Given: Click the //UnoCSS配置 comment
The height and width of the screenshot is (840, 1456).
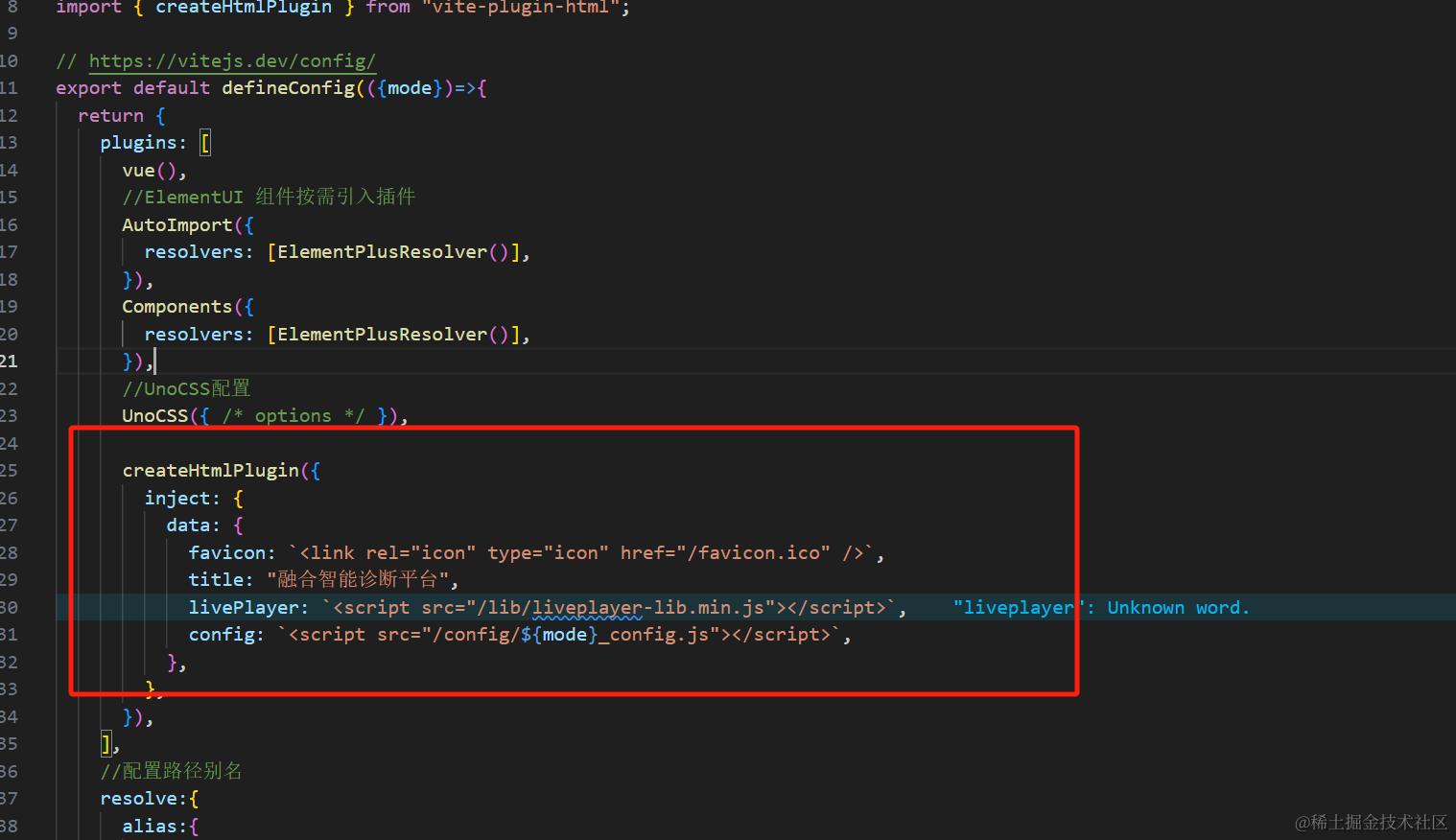Looking at the screenshot, I should (186, 388).
